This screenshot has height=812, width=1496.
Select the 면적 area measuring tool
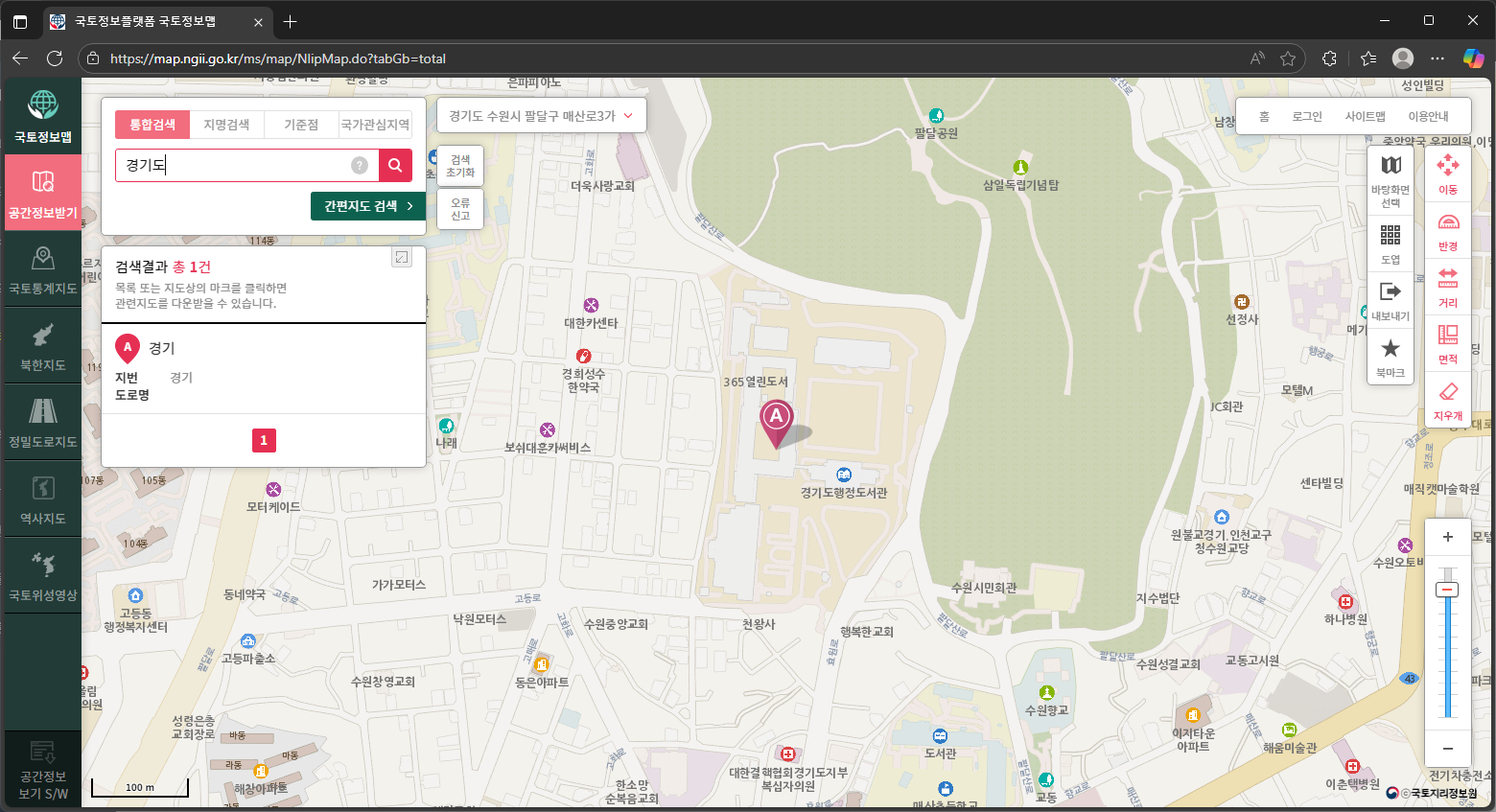1447,343
